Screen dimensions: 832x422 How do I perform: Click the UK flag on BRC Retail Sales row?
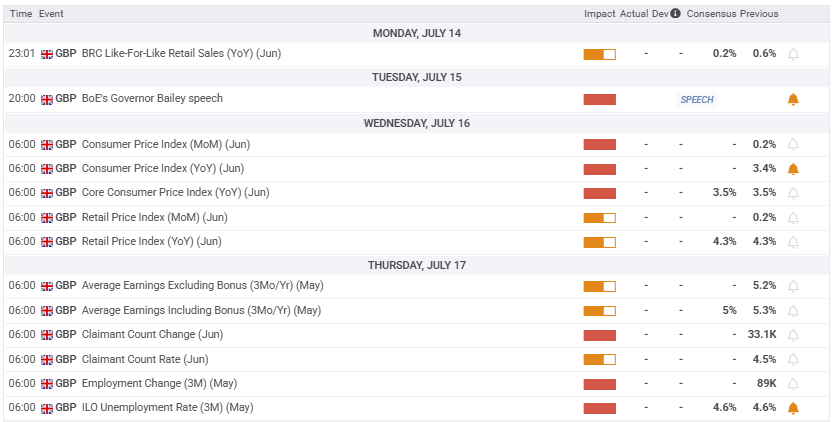[x=46, y=54]
